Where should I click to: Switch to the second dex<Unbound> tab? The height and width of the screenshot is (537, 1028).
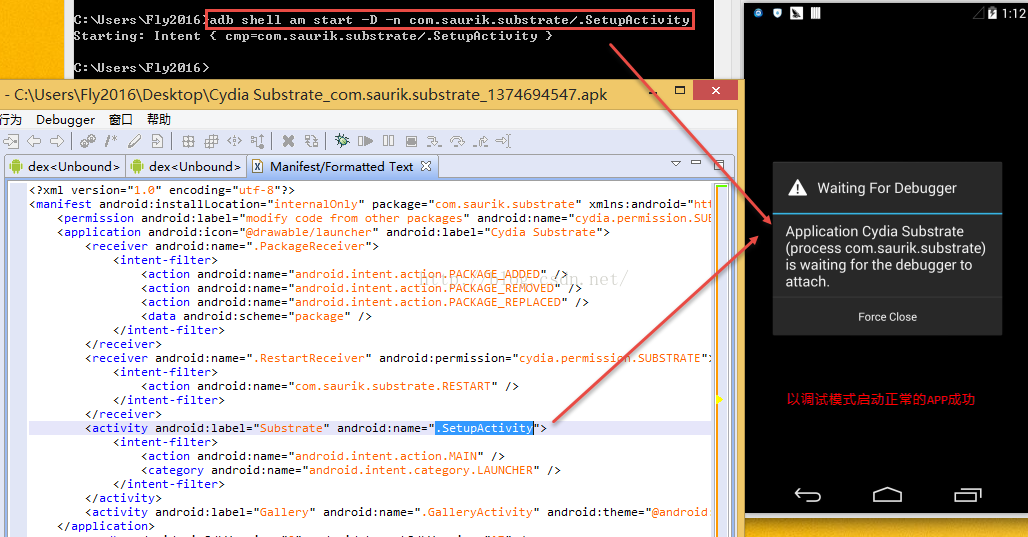[186, 167]
